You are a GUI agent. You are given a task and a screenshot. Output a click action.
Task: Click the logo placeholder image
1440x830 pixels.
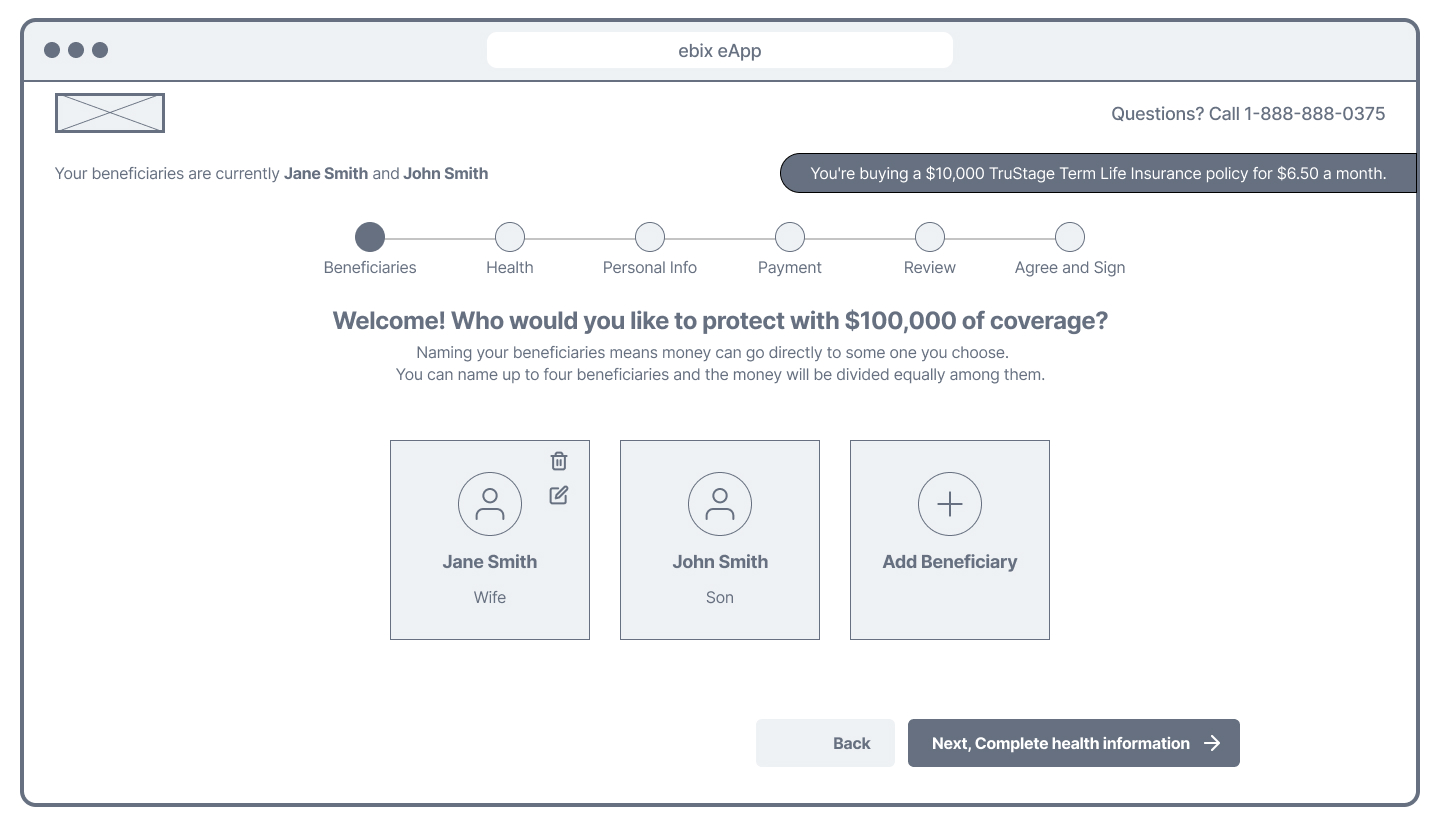click(x=110, y=113)
